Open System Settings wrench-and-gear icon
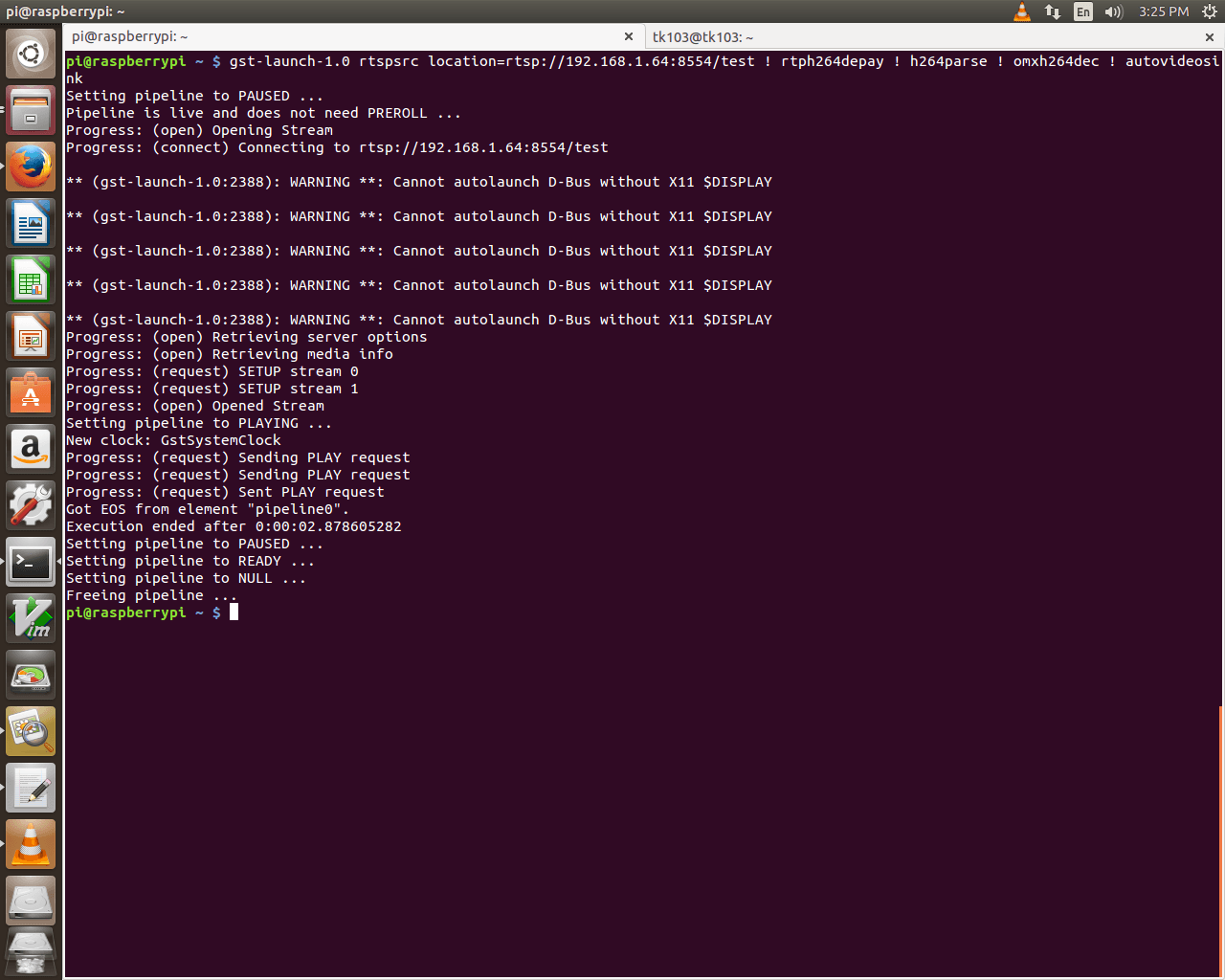1225x980 pixels. [x=31, y=505]
